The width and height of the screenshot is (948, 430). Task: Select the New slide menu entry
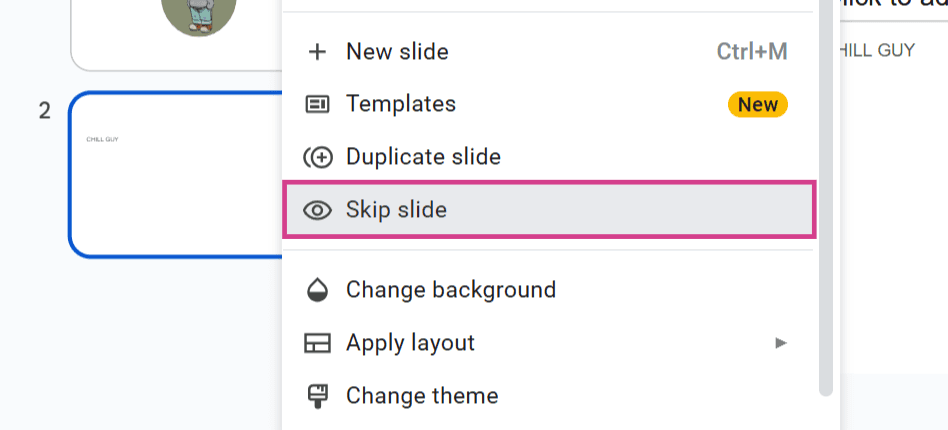point(550,52)
